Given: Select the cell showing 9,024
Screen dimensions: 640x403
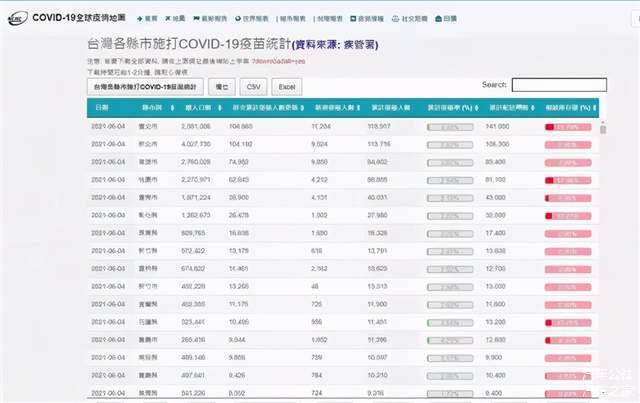Looking at the screenshot, I should pyautogui.click(x=320, y=144).
